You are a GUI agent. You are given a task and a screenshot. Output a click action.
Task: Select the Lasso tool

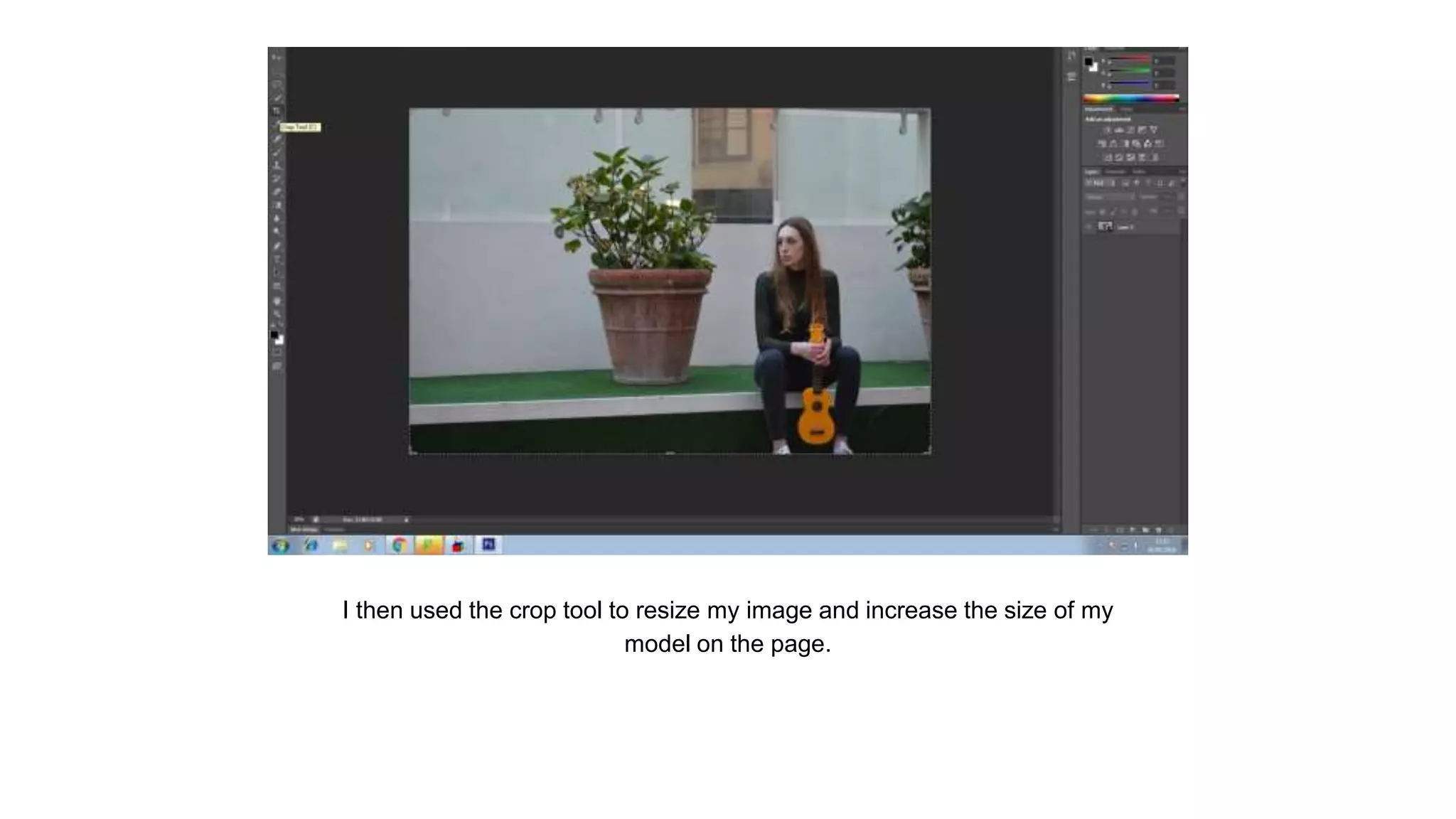(277, 84)
